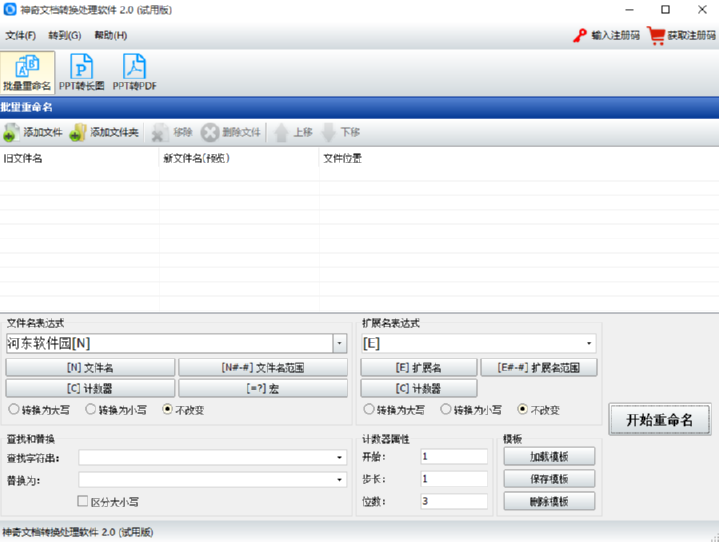Click the 删除文件 delete file icon
Viewport: 719px width, 542px height.
210,133
